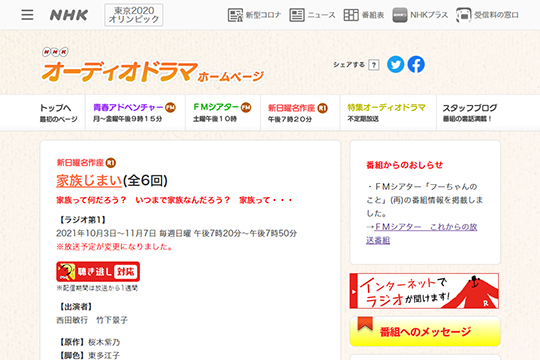Click the NHK logo in header
540x360 pixels.
pos(69,15)
